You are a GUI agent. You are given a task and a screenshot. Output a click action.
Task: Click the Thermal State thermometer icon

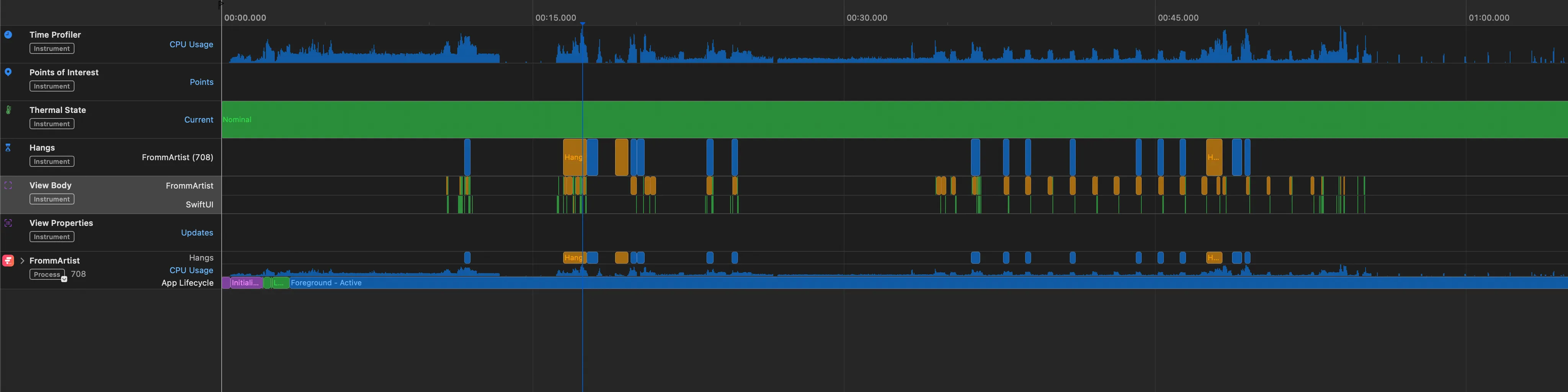pyautogui.click(x=8, y=110)
